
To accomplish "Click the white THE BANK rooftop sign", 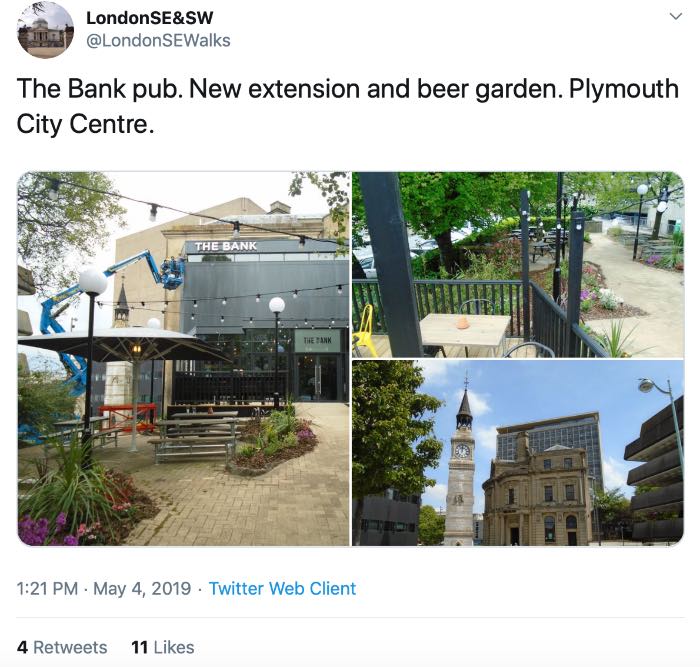I will 226,246.
